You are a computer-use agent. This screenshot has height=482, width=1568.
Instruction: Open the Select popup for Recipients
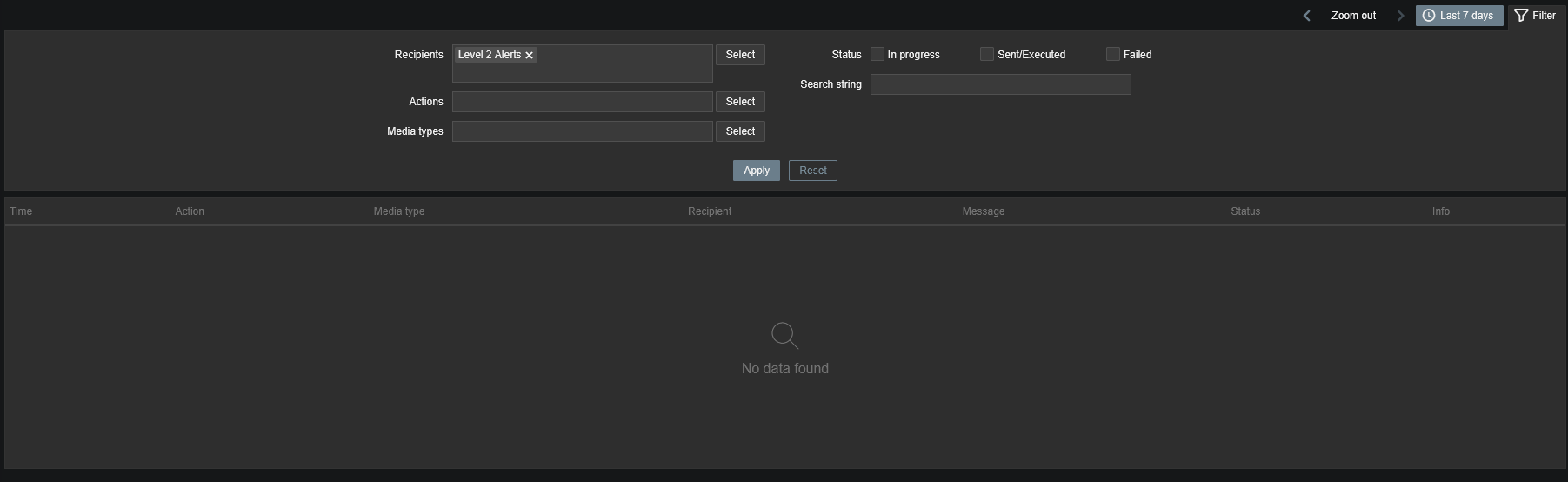[x=740, y=55]
